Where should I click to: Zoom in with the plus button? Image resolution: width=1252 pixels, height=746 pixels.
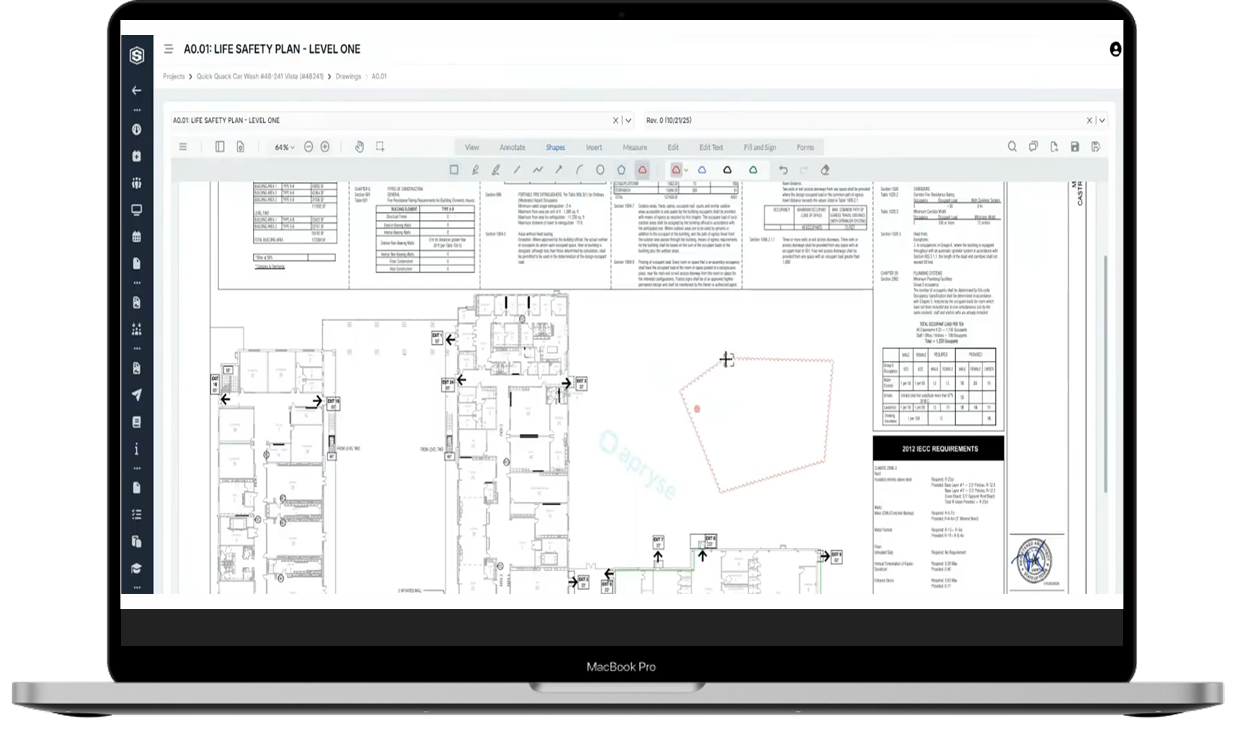[x=325, y=147]
